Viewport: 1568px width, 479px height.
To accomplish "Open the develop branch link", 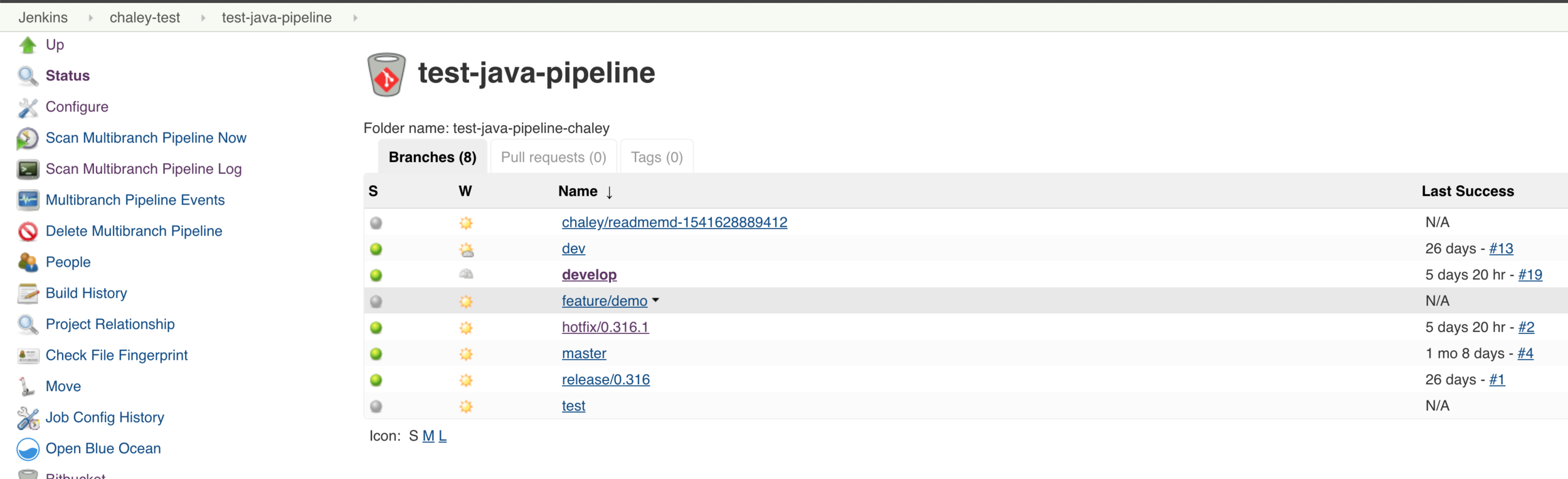I will [x=589, y=275].
